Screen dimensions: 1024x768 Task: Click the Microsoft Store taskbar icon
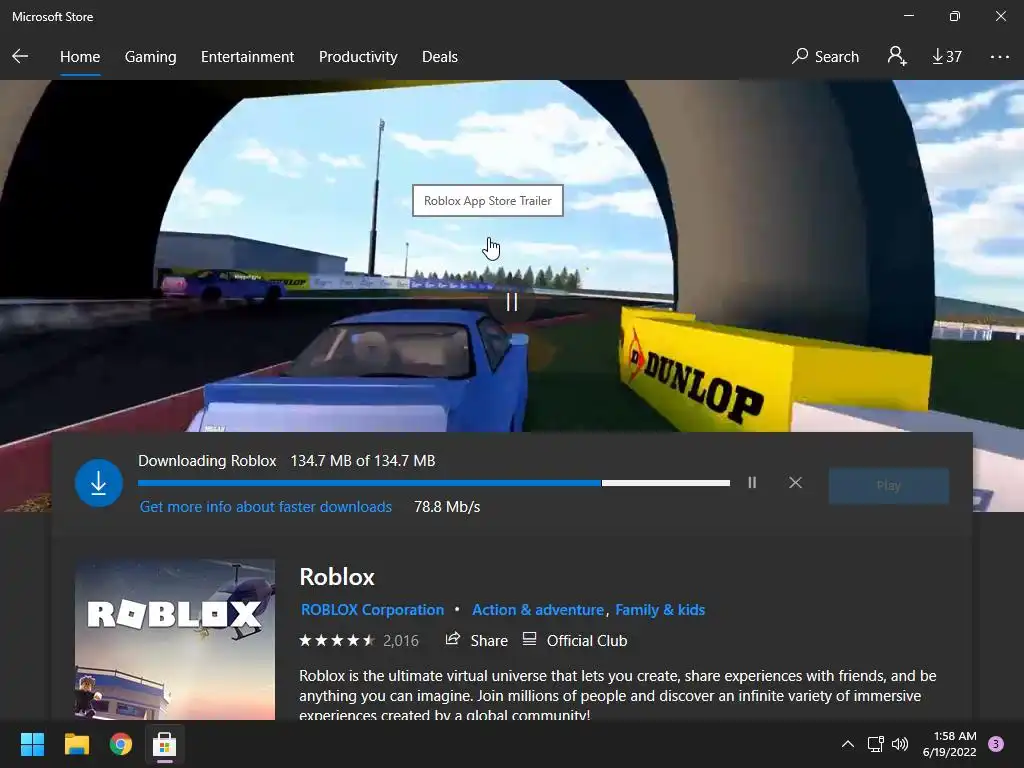[165, 744]
